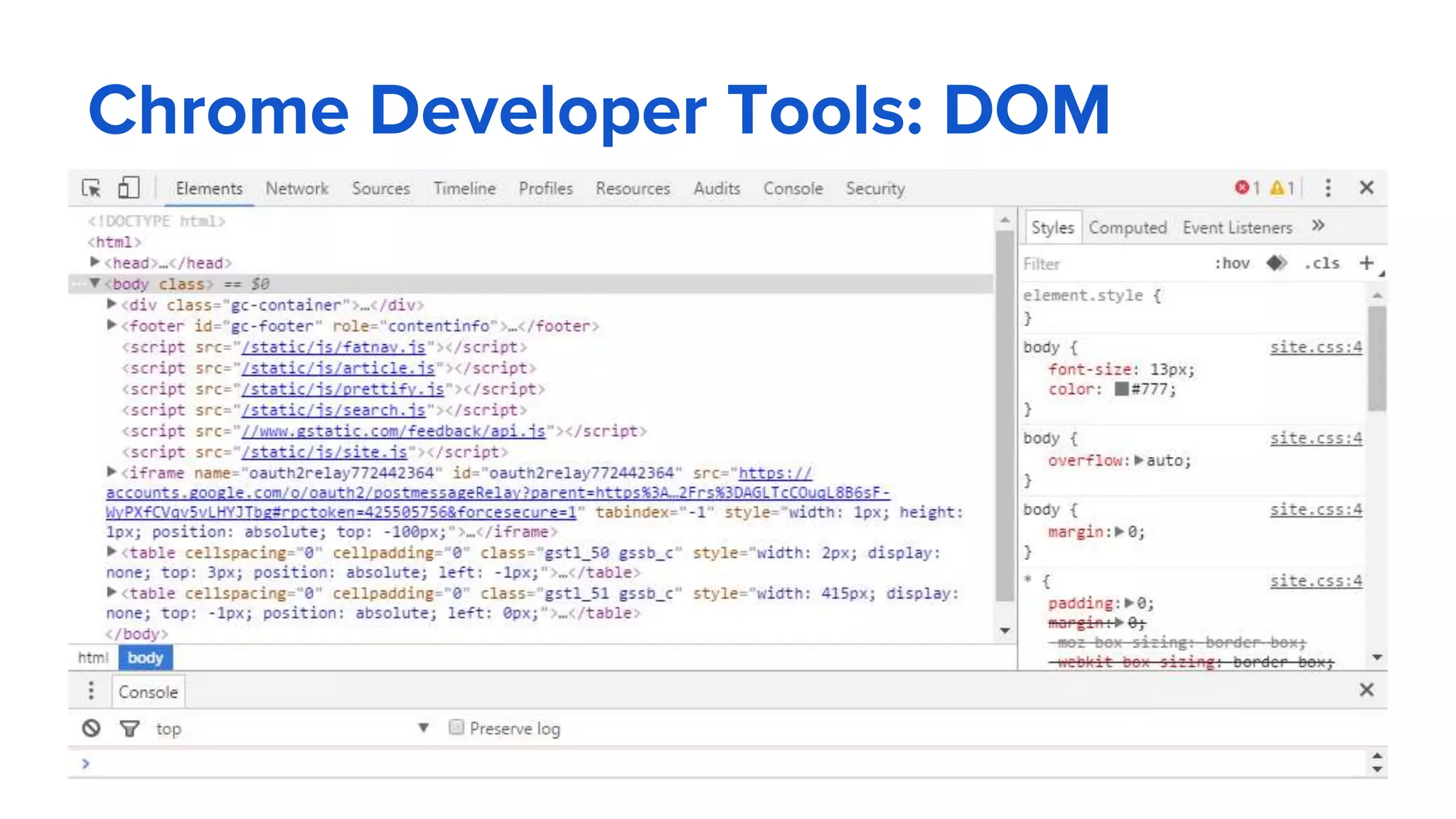Add a new style rule plus icon
The height and width of the screenshot is (819, 1456).
pos(1366,263)
